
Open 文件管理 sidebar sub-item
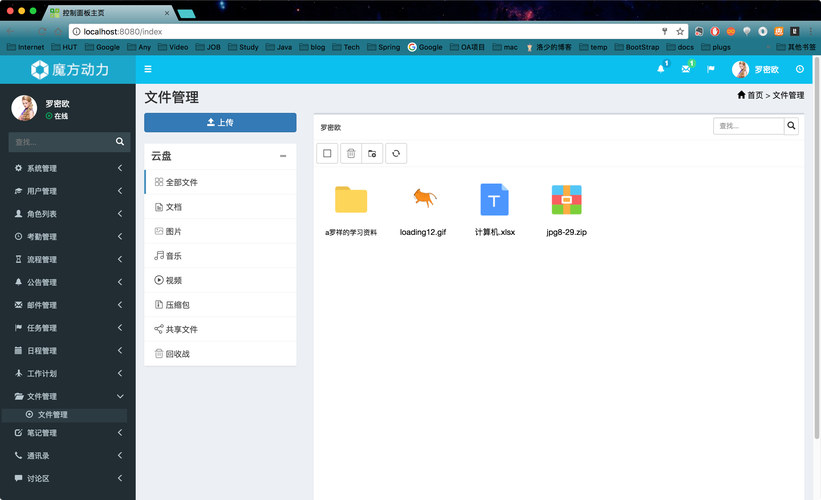pyautogui.click(x=65, y=415)
